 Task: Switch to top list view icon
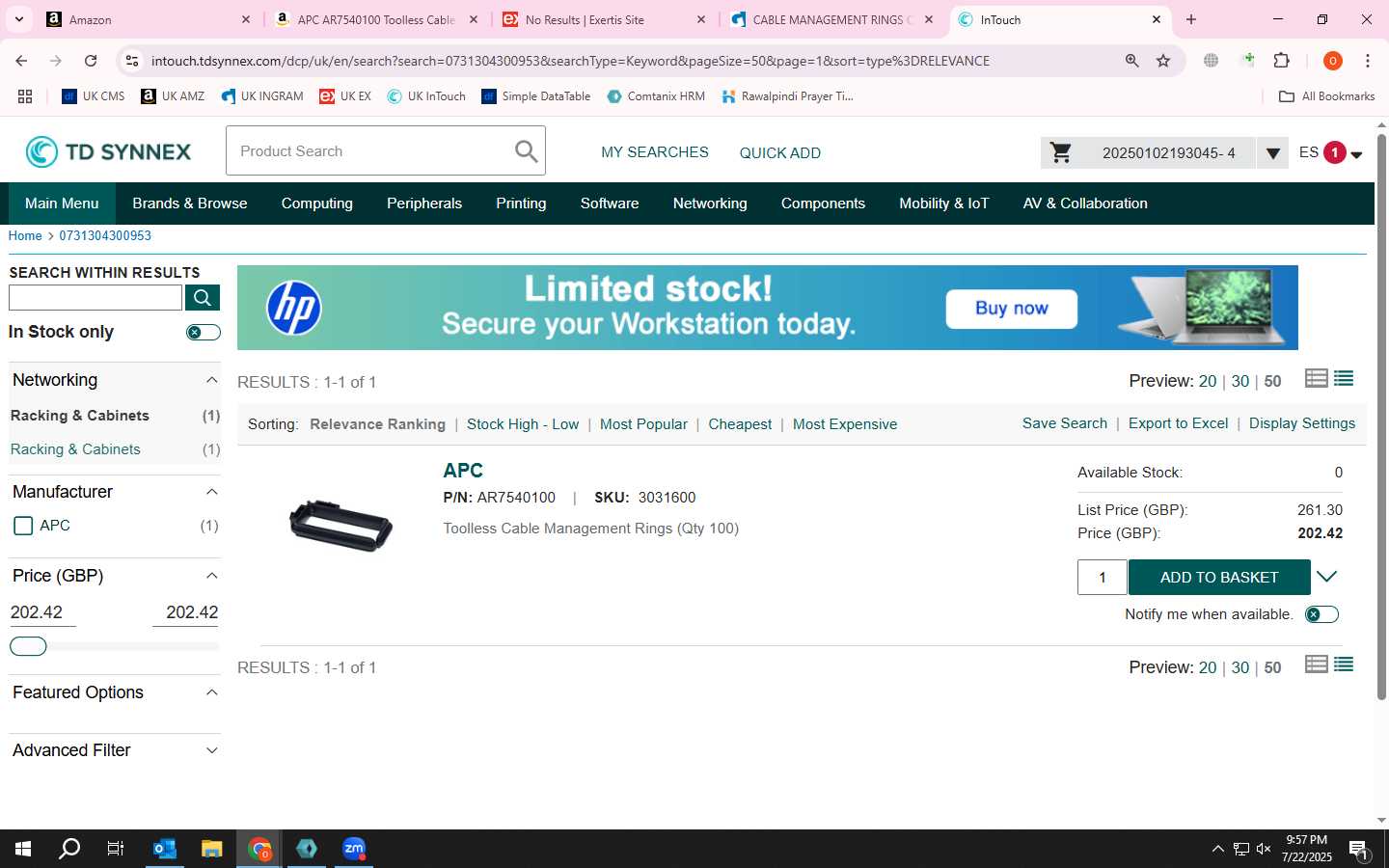1344,378
